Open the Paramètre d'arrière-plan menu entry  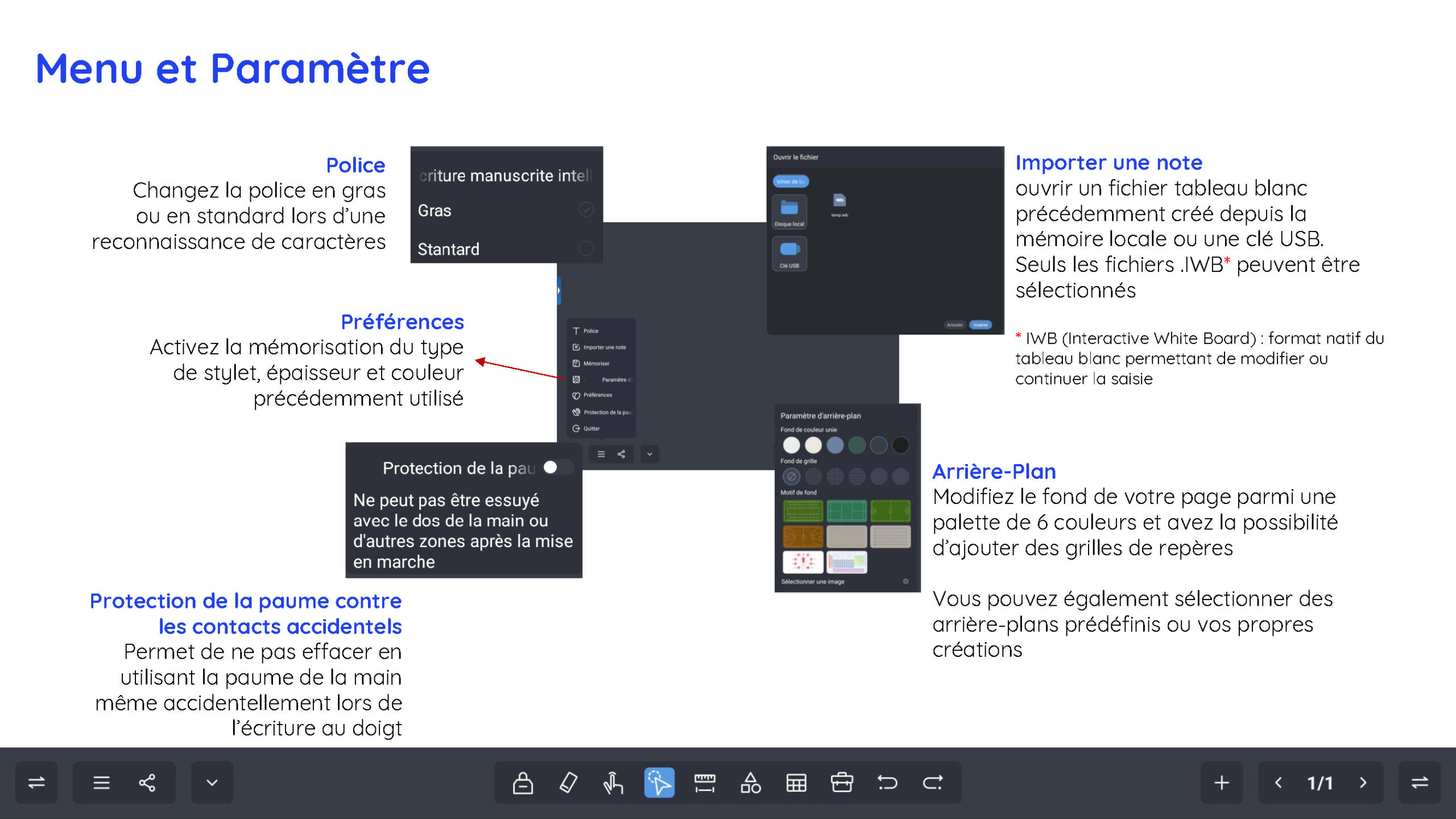601,379
